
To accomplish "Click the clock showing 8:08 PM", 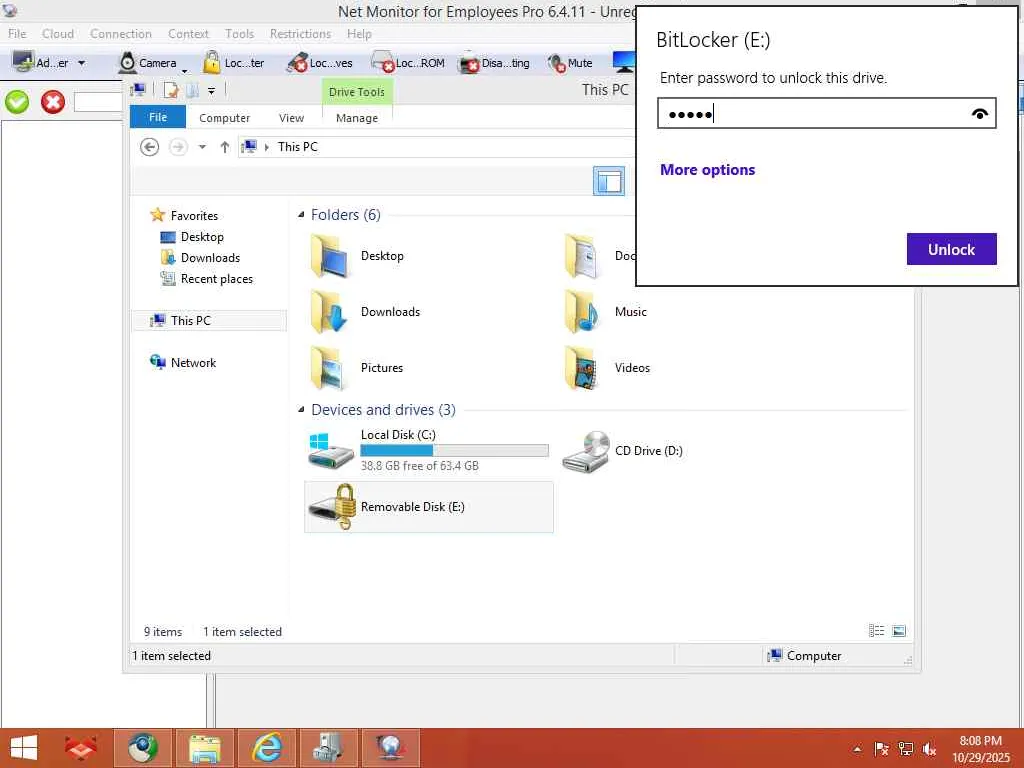I will click(980, 741).
